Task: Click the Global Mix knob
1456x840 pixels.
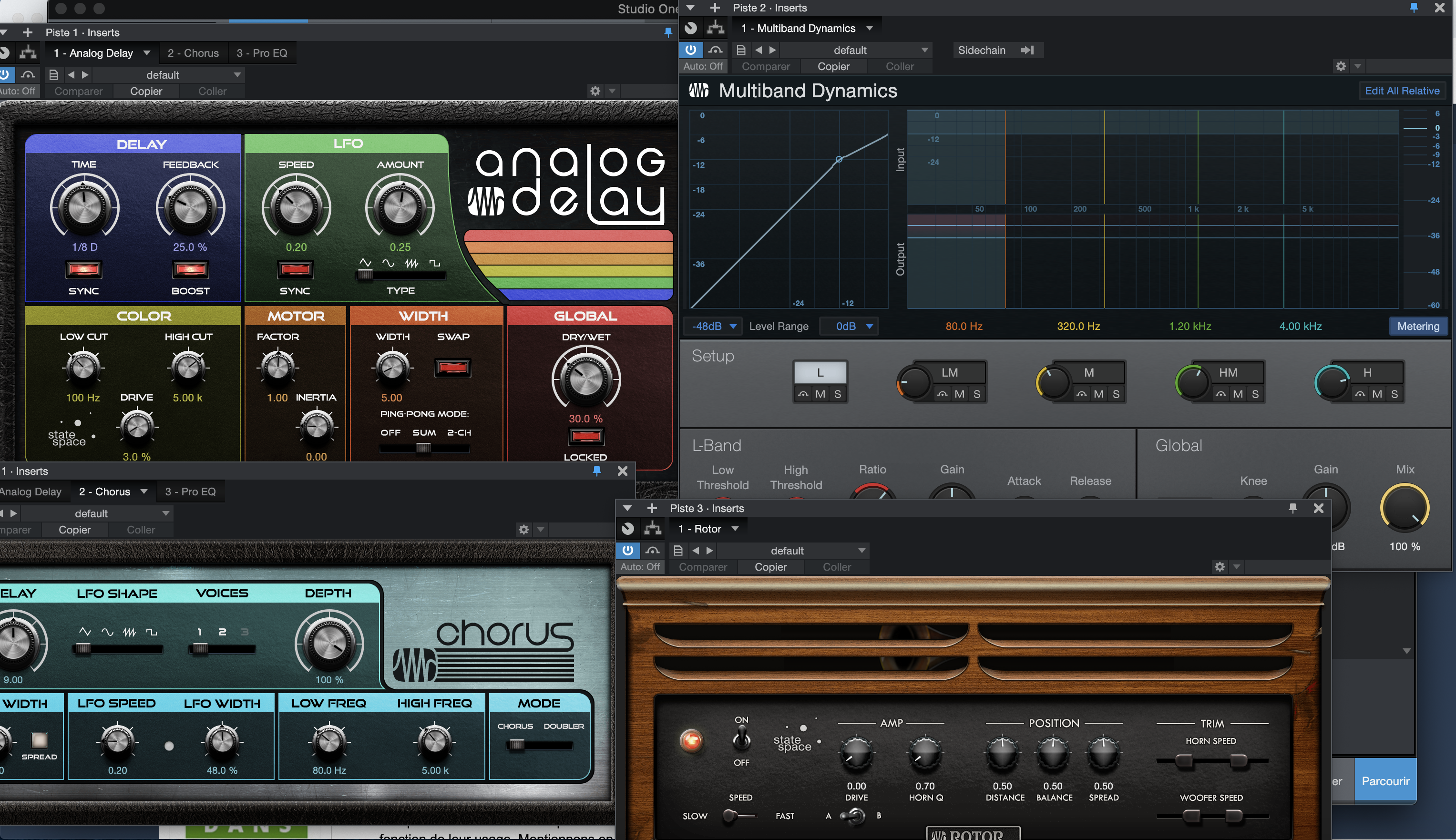Action: [1404, 508]
